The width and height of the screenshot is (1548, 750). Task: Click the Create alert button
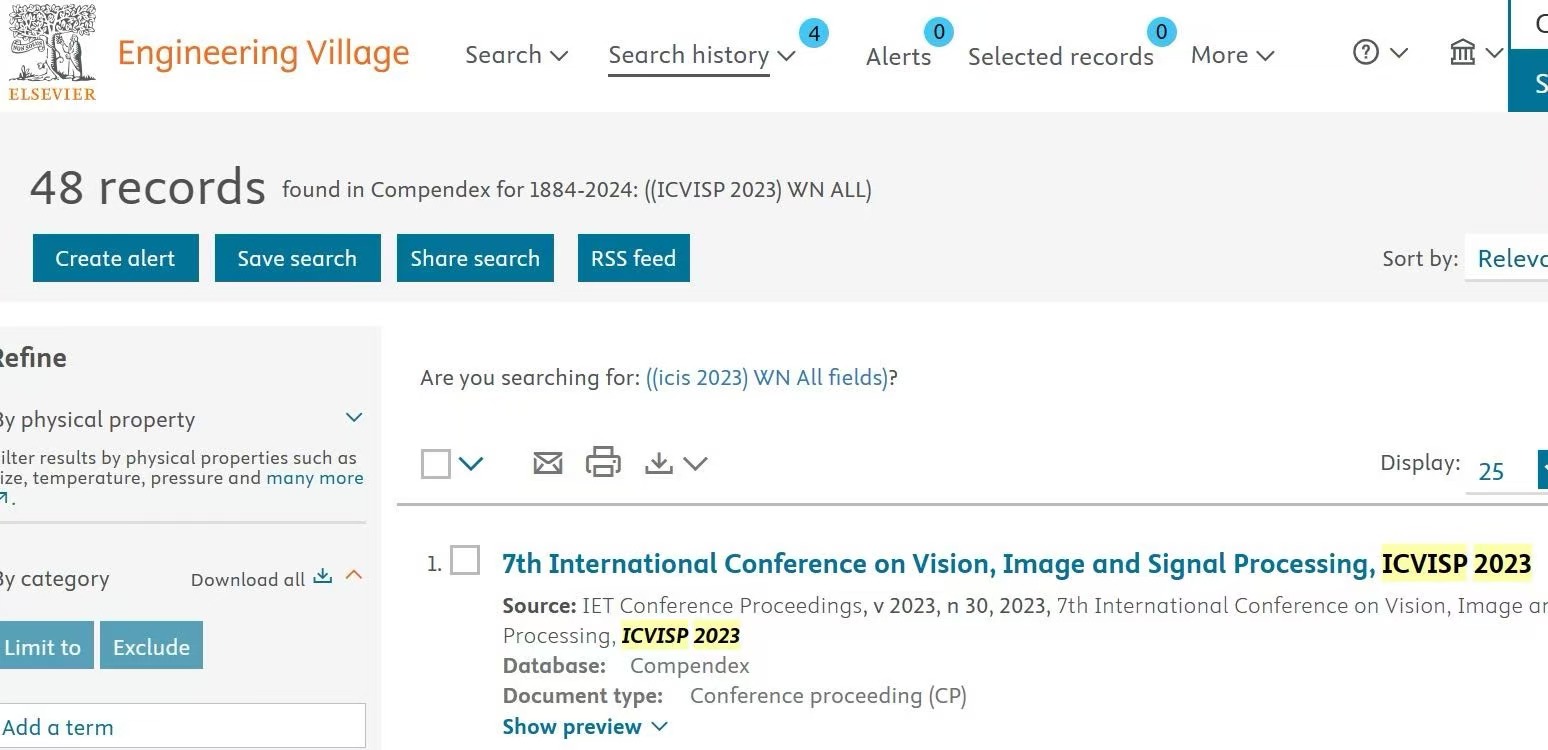coord(115,258)
